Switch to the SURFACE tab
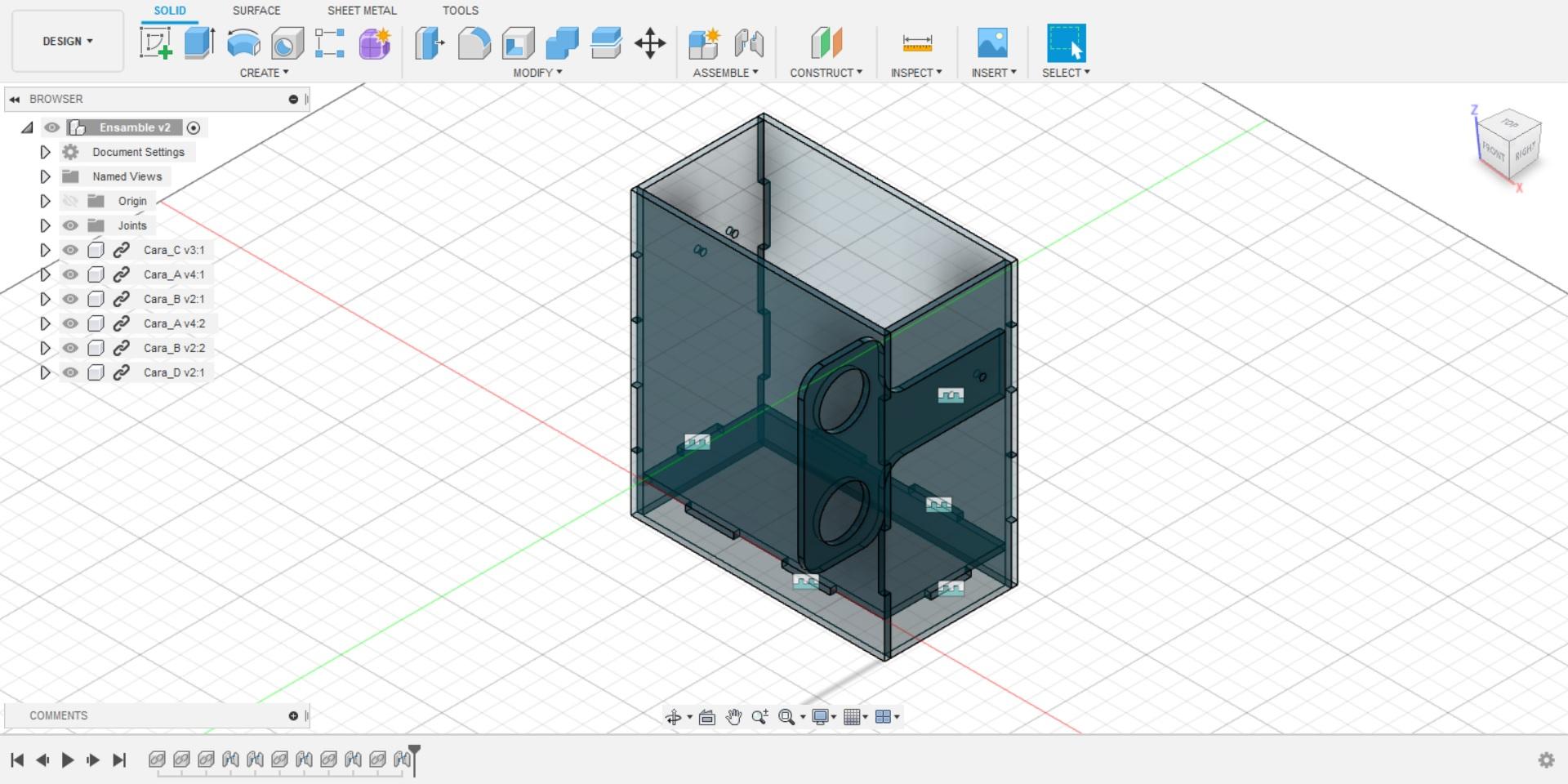This screenshot has width=1568, height=784. click(256, 11)
